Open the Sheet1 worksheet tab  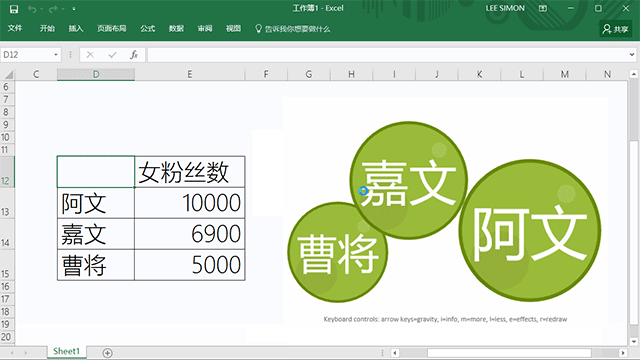[x=66, y=351]
